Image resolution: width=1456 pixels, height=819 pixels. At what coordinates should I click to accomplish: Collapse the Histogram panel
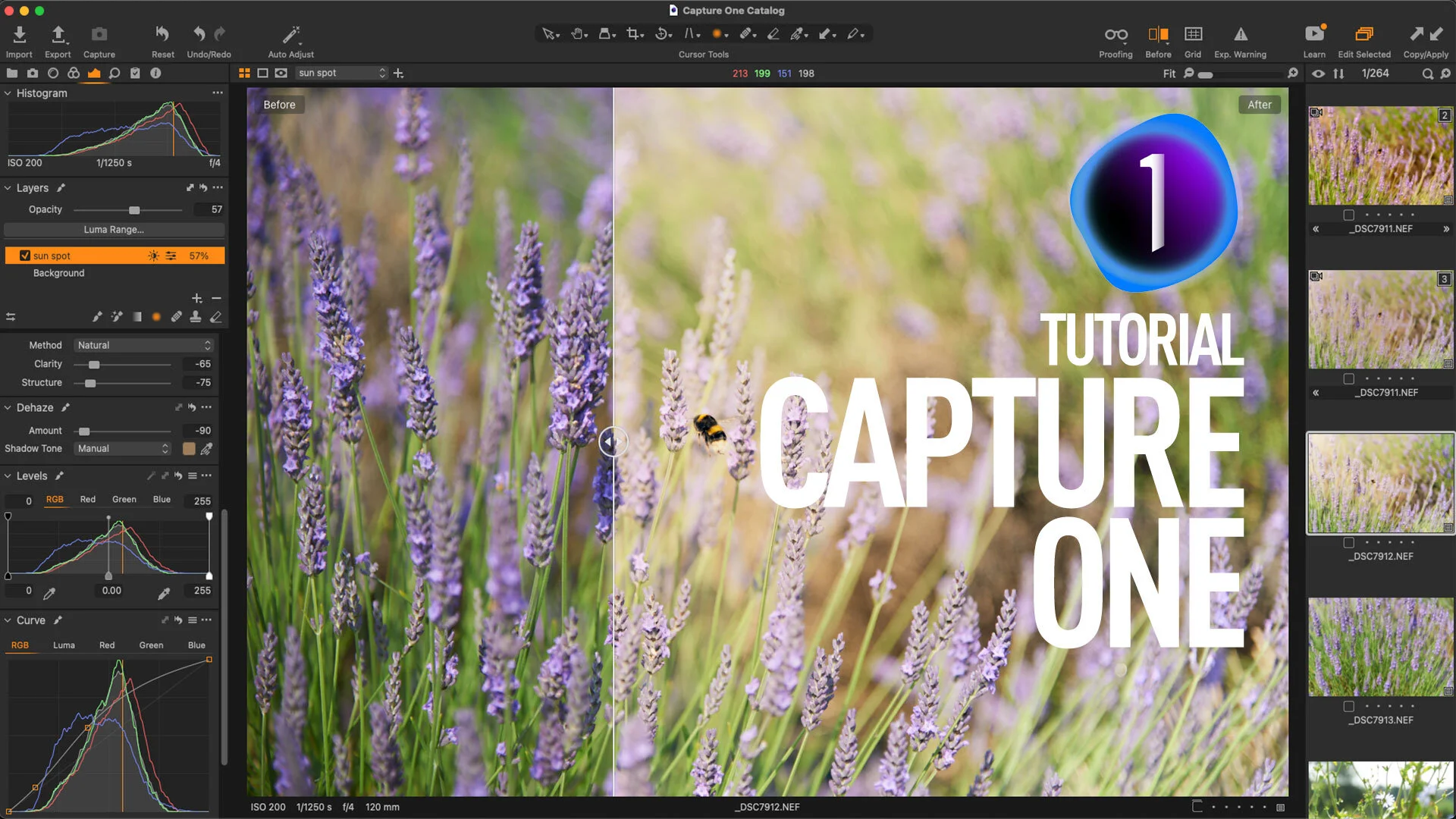pyautogui.click(x=8, y=93)
